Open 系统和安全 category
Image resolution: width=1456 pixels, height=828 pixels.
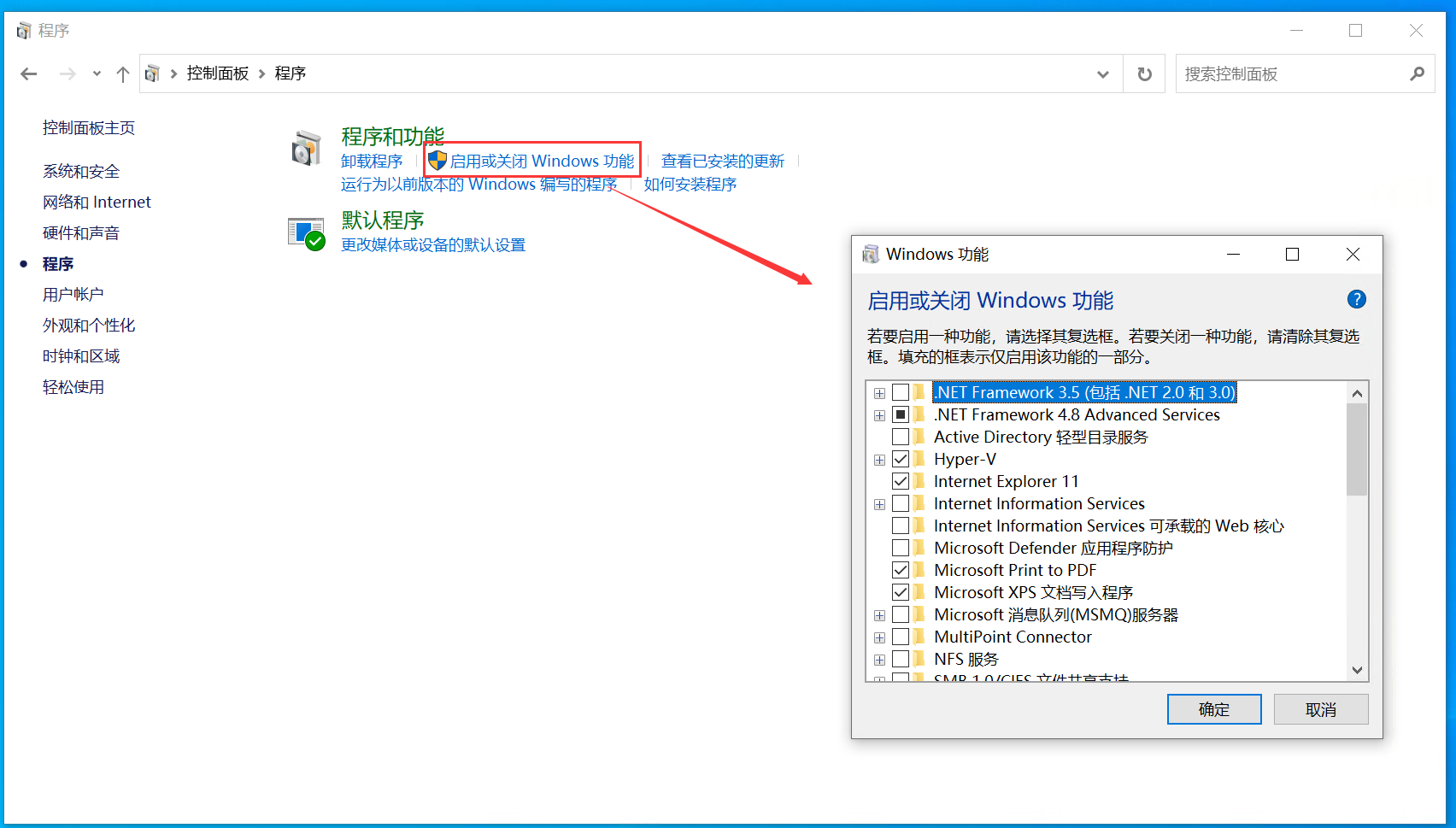point(81,172)
